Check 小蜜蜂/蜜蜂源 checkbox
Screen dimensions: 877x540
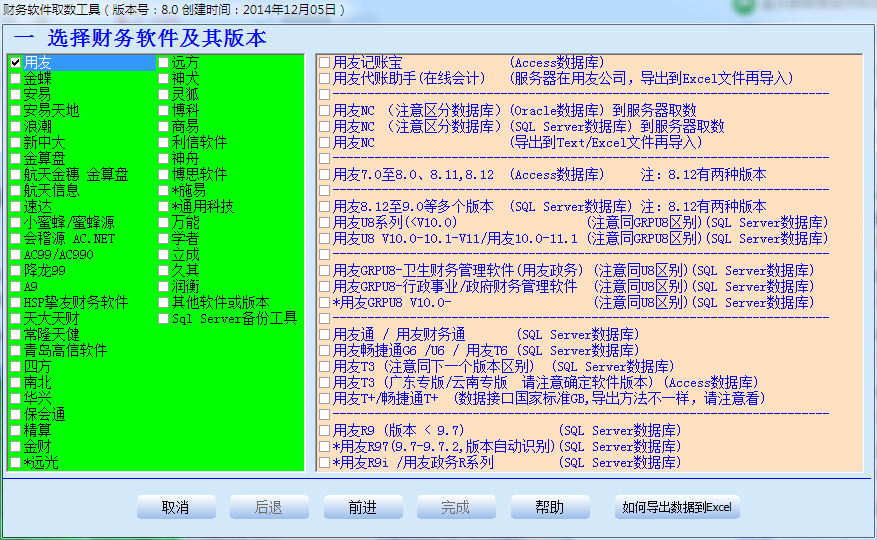point(16,223)
